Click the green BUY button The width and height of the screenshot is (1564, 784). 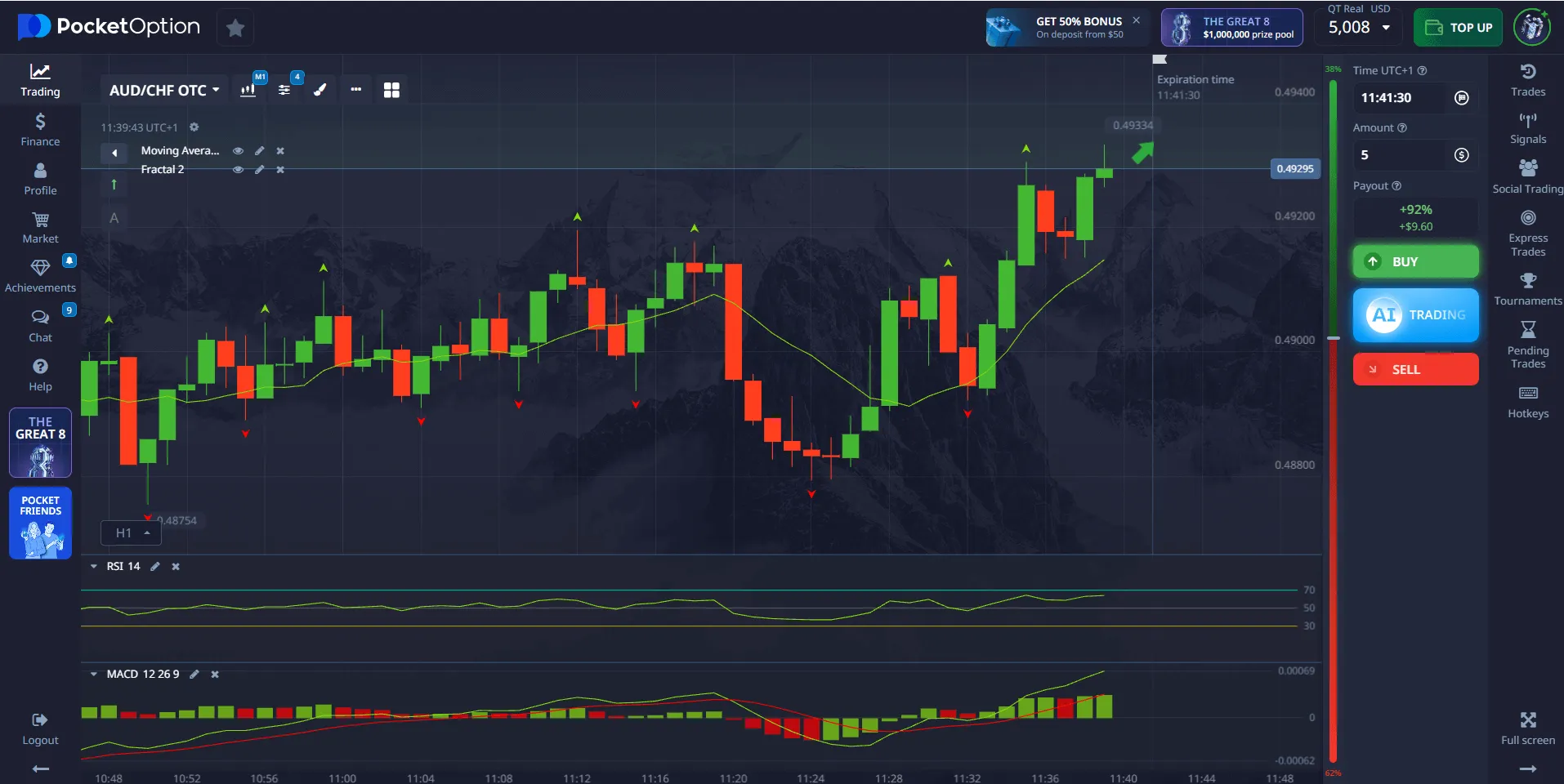(1415, 261)
